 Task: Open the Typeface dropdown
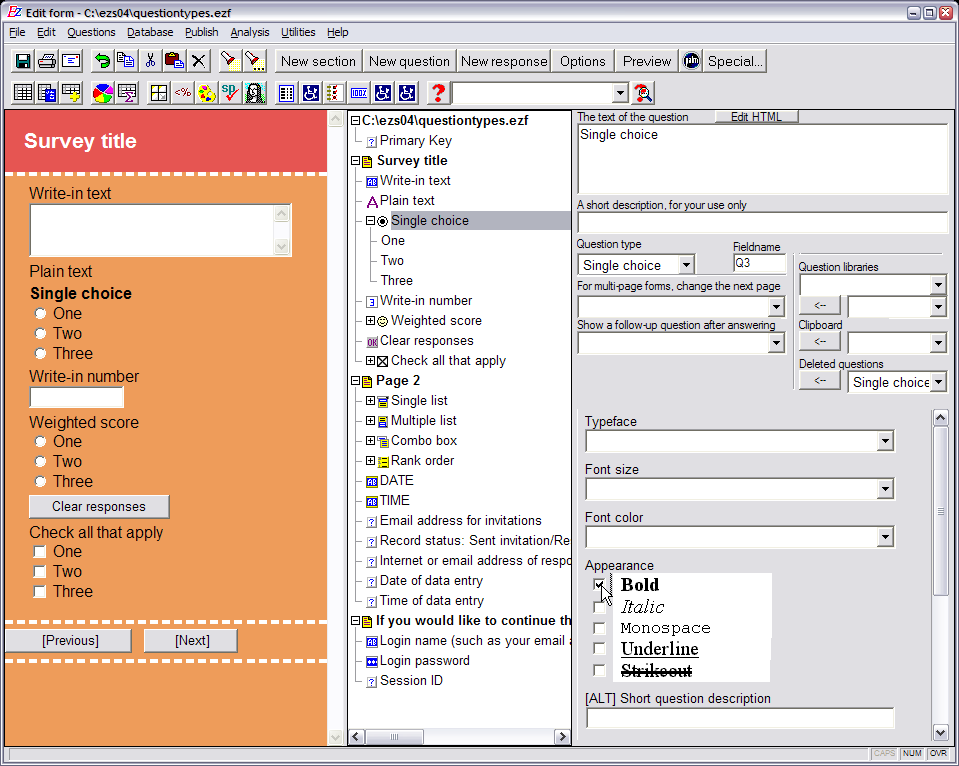pyautogui.click(x=884, y=441)
